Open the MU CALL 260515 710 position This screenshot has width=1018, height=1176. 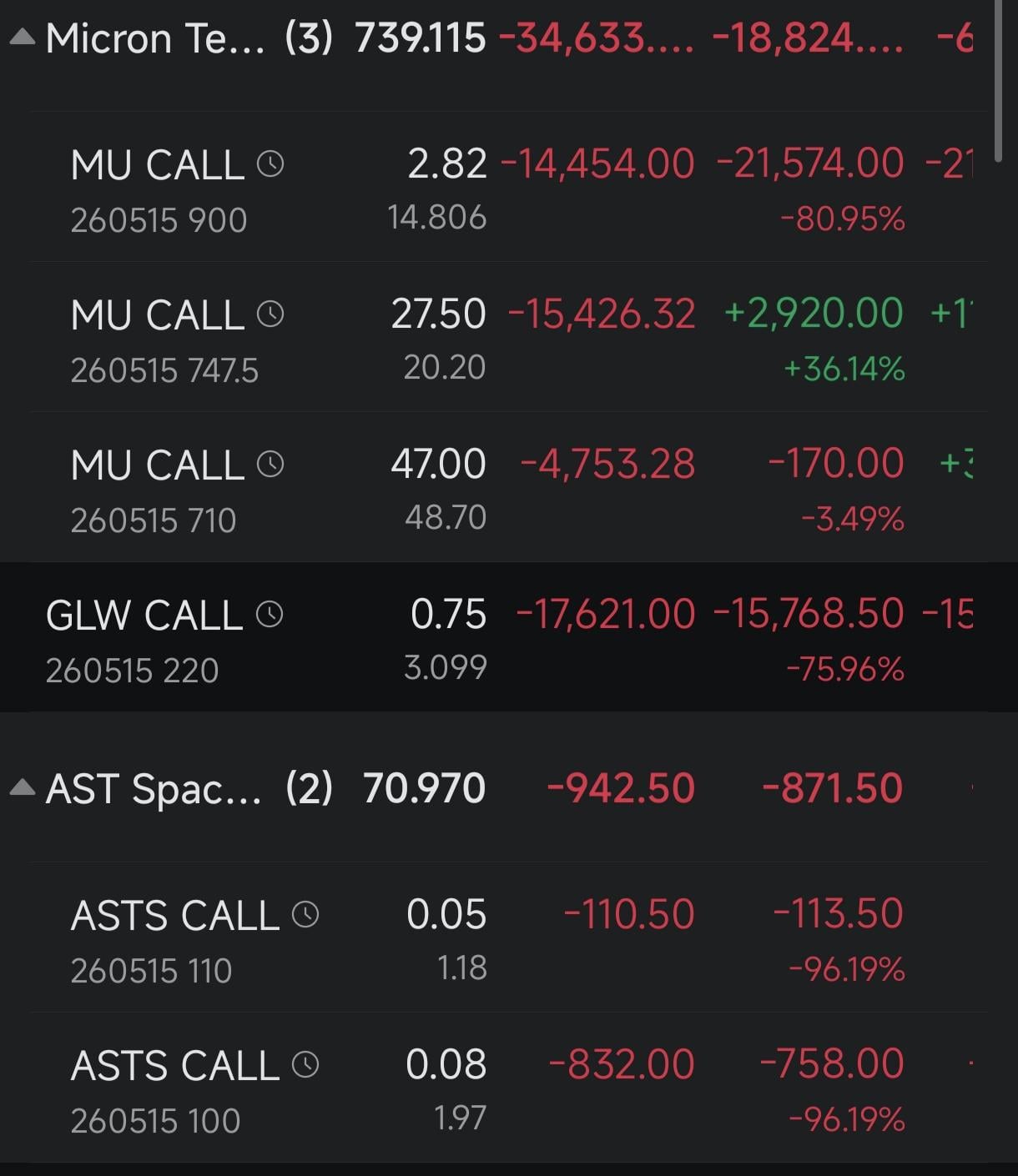[509, 487]
